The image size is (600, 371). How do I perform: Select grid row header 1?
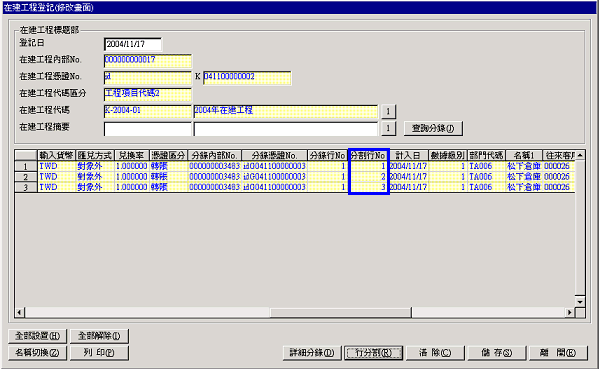click(x=26, y=166)
